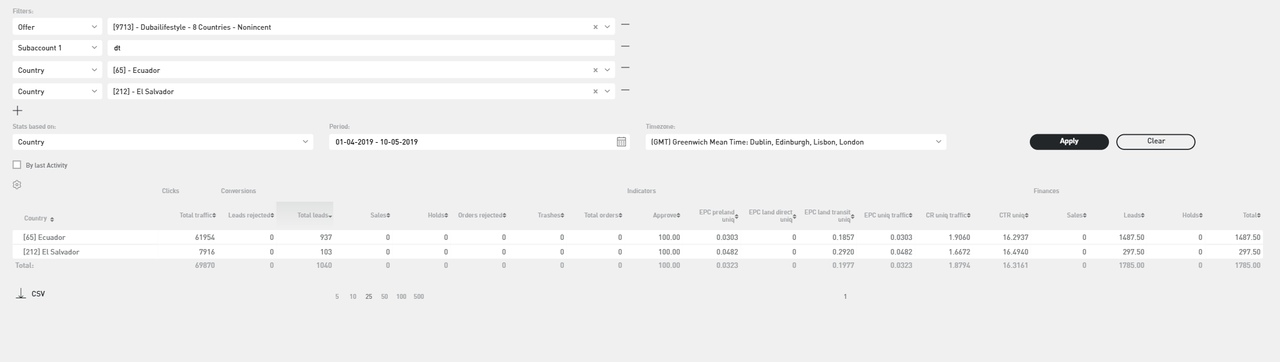Expand the Ecuador value dropdown arrow
Viewport: 1280px width, 362px height.
point(607,70)
